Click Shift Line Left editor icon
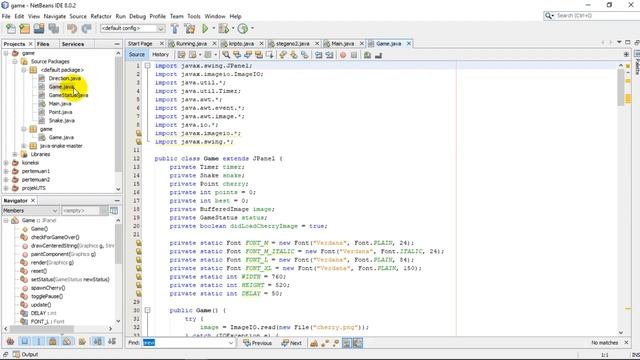 click(x=318, y=55)
